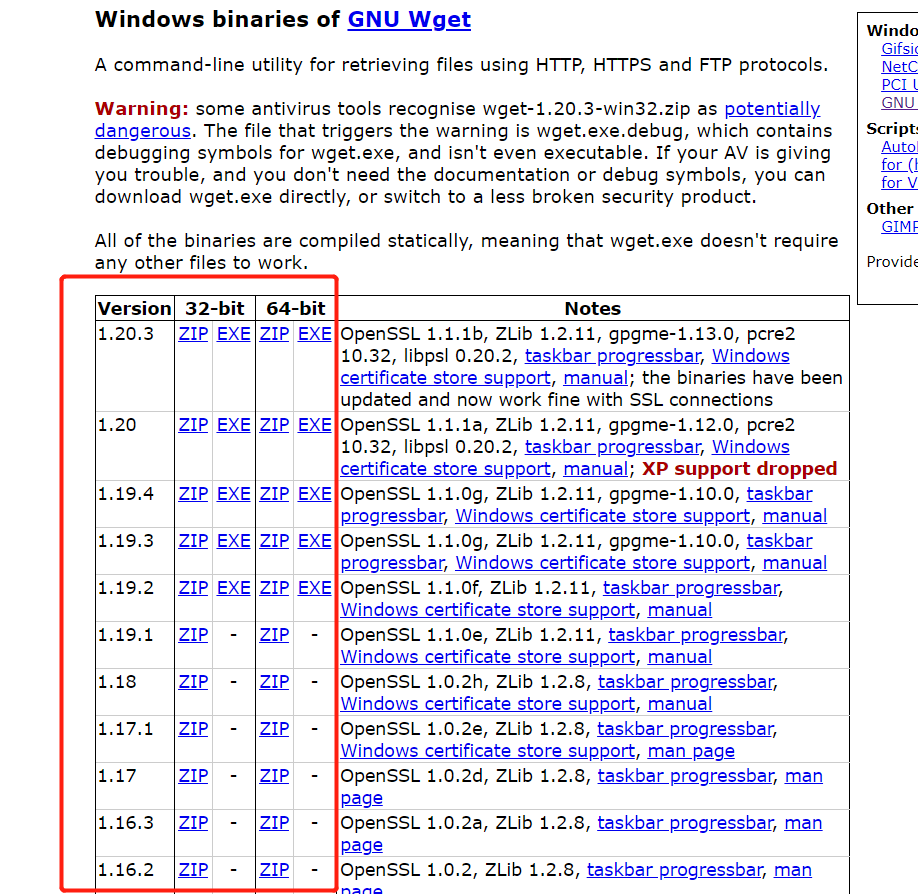Open Windows certificate store support link for 1.19.3

[x=602, y=563]
